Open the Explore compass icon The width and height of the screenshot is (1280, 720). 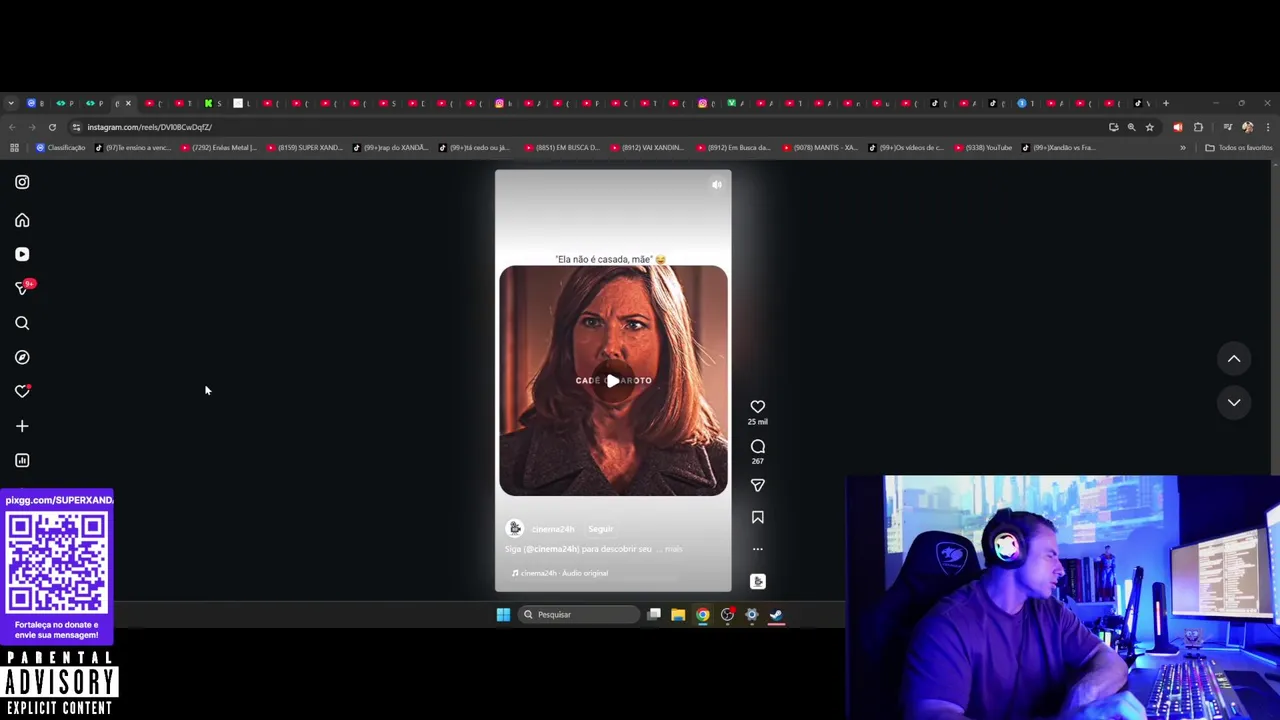(x=22, y=357)
